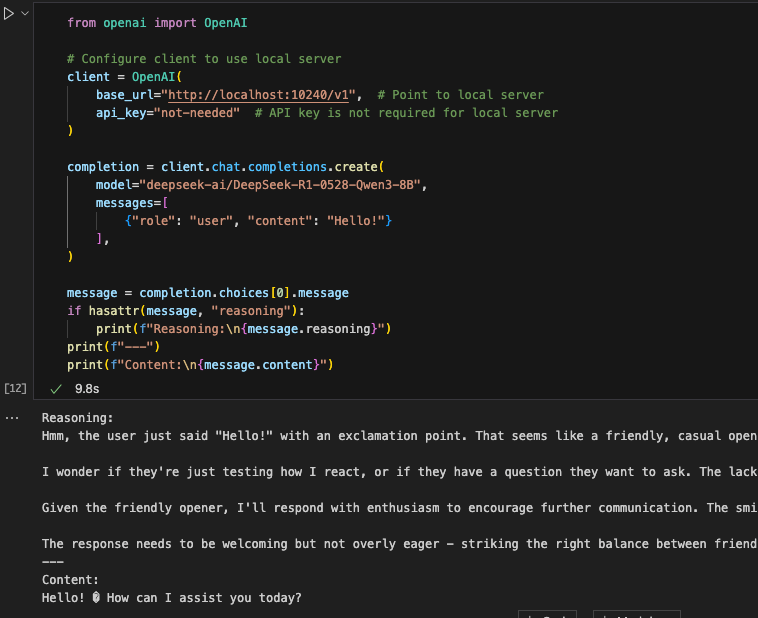Click the output line starting 'I wonder if'
Image resolution: width=758 pixels, height=618 pixels.
pos(399,471)
